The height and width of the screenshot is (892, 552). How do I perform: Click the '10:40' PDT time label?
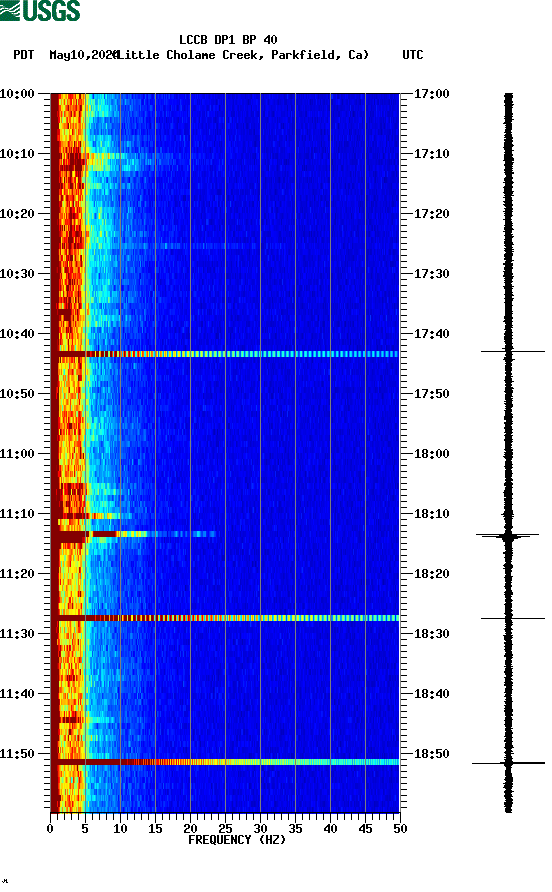point(18,333)
